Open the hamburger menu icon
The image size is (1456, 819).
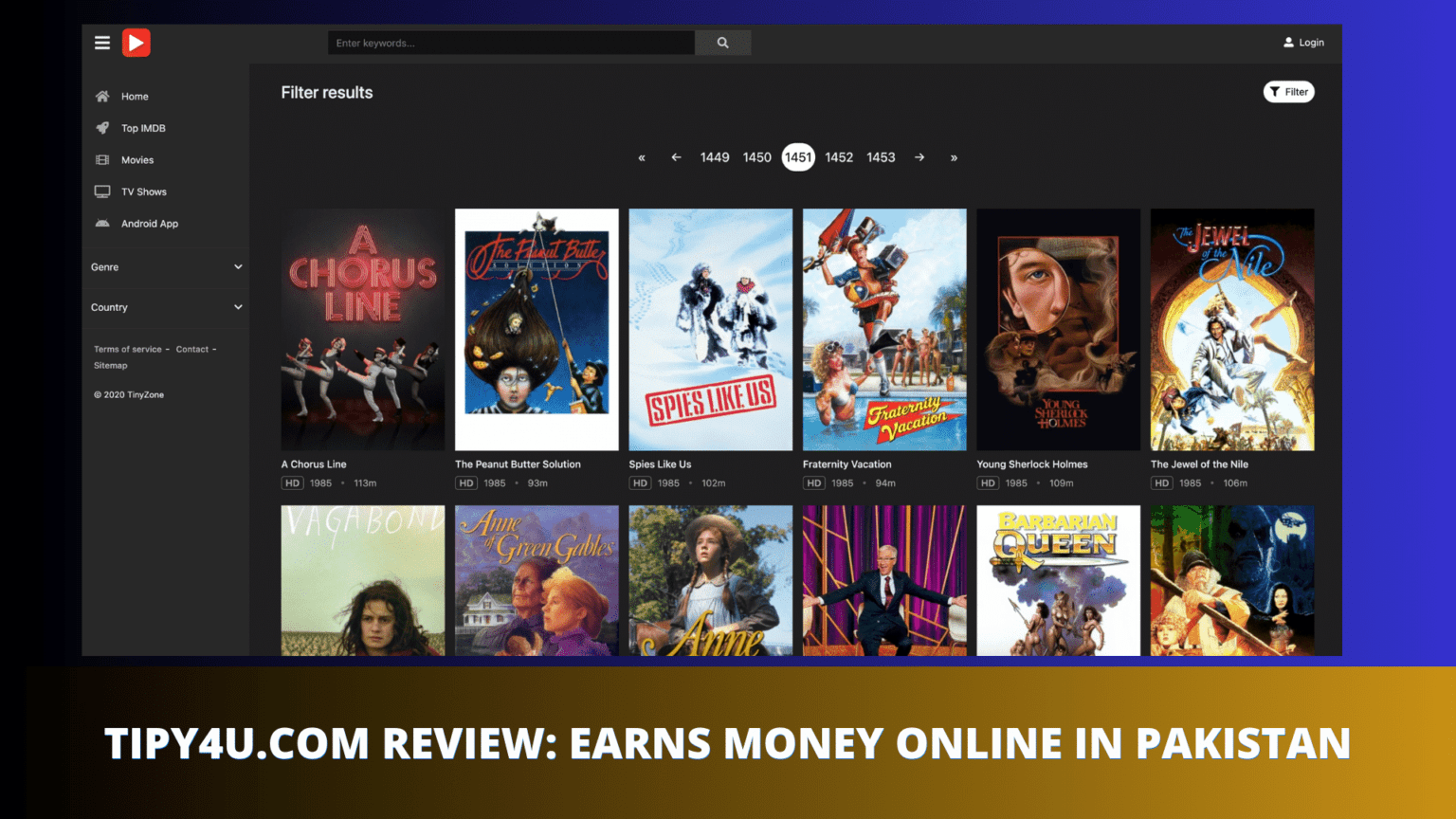click(102, 43)
